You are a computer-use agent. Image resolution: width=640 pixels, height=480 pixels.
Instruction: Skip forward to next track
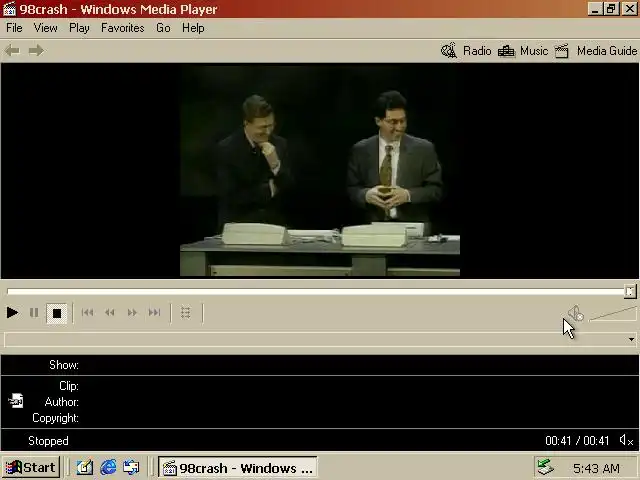154,313
